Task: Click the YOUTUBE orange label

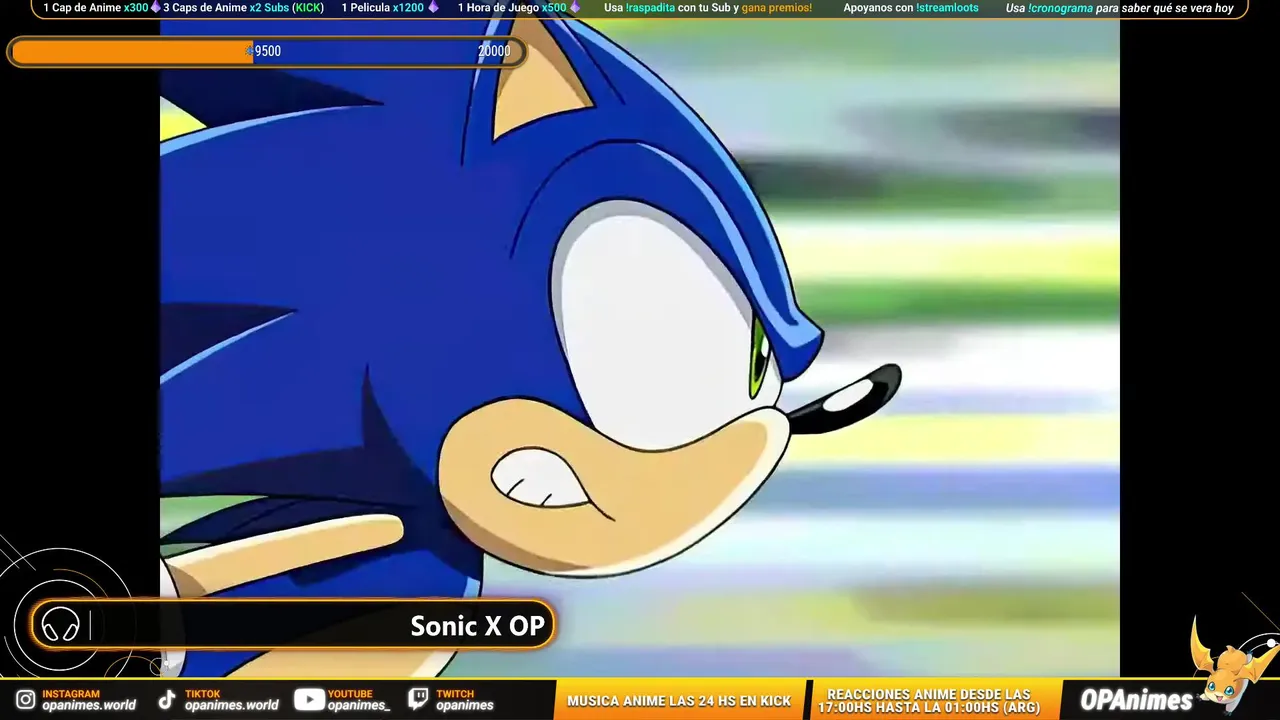Action: (x=351, y=693)
